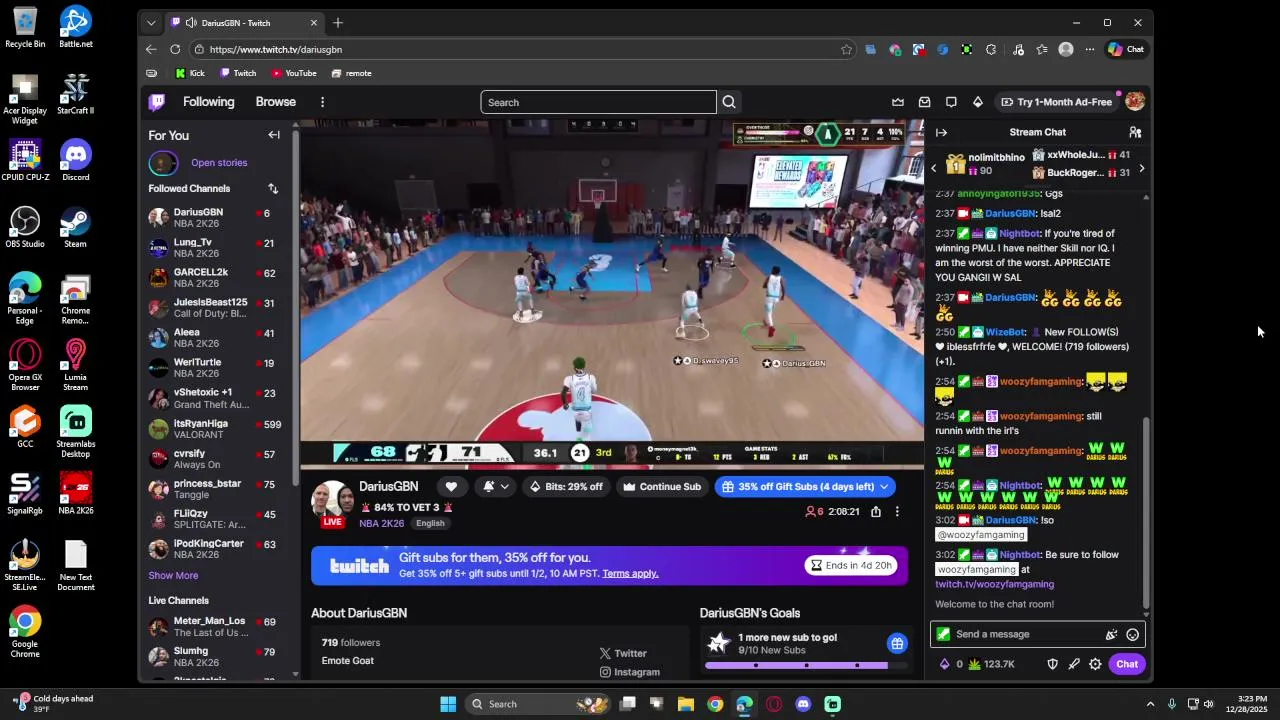Open the celebration icon in message box

coord(1111,634)
